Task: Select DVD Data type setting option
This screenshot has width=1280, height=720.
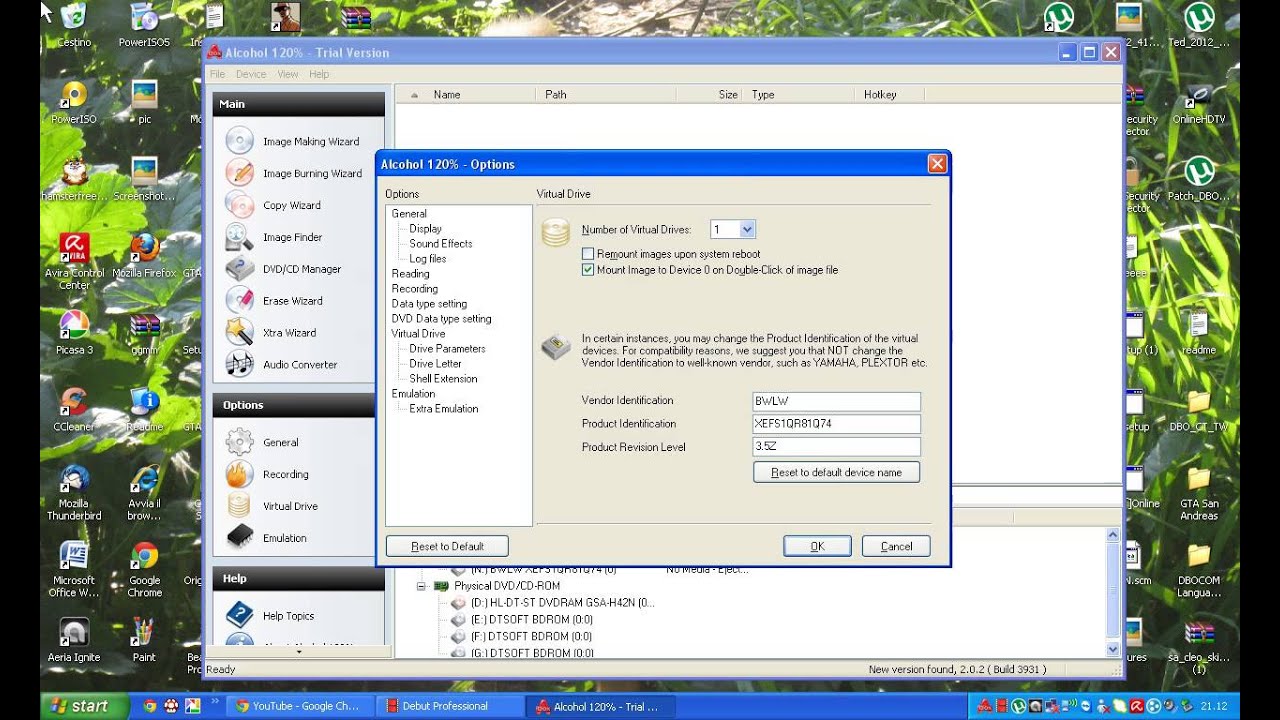Action: tap(441, 318)
